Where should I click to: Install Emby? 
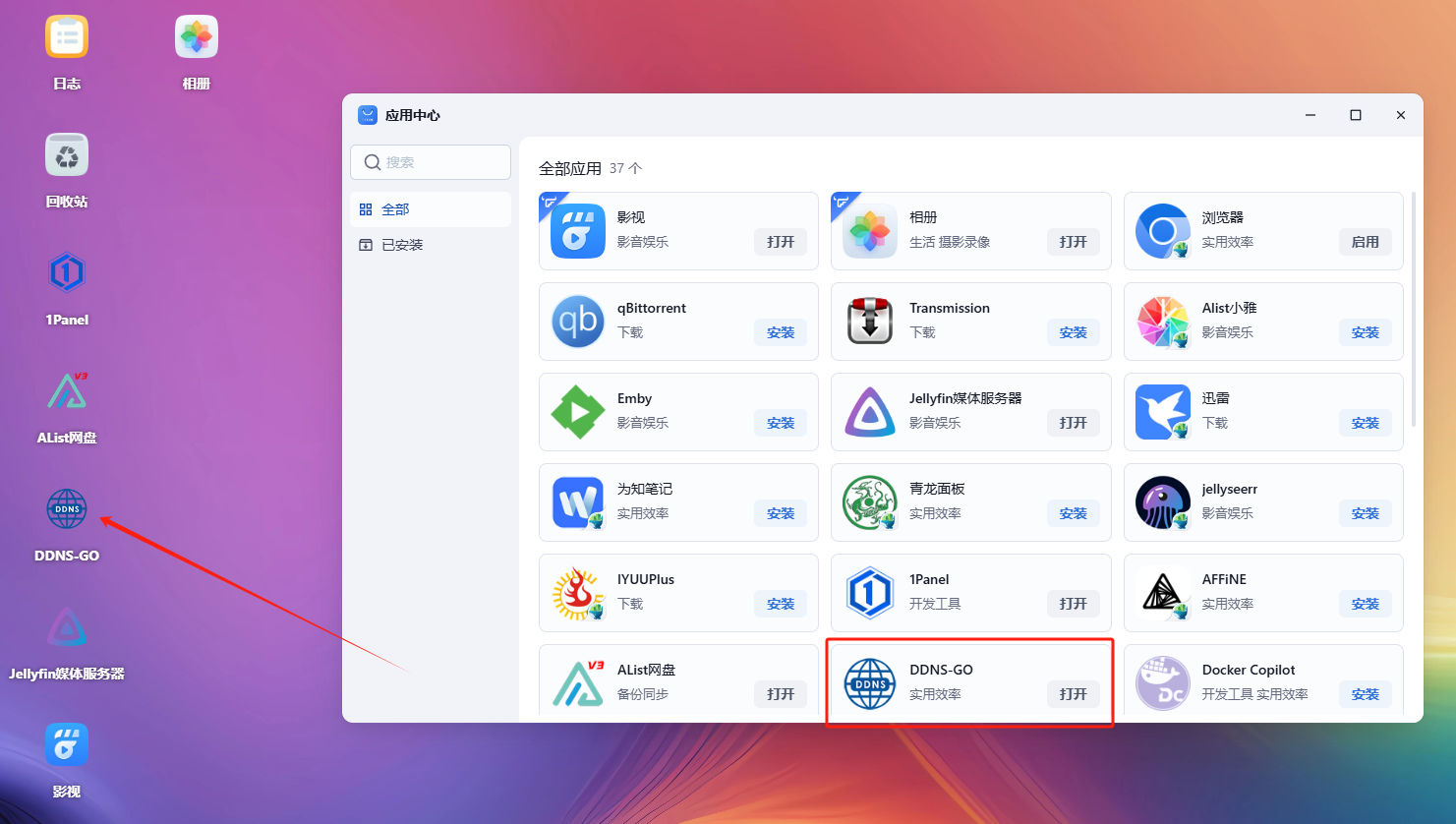781,423
